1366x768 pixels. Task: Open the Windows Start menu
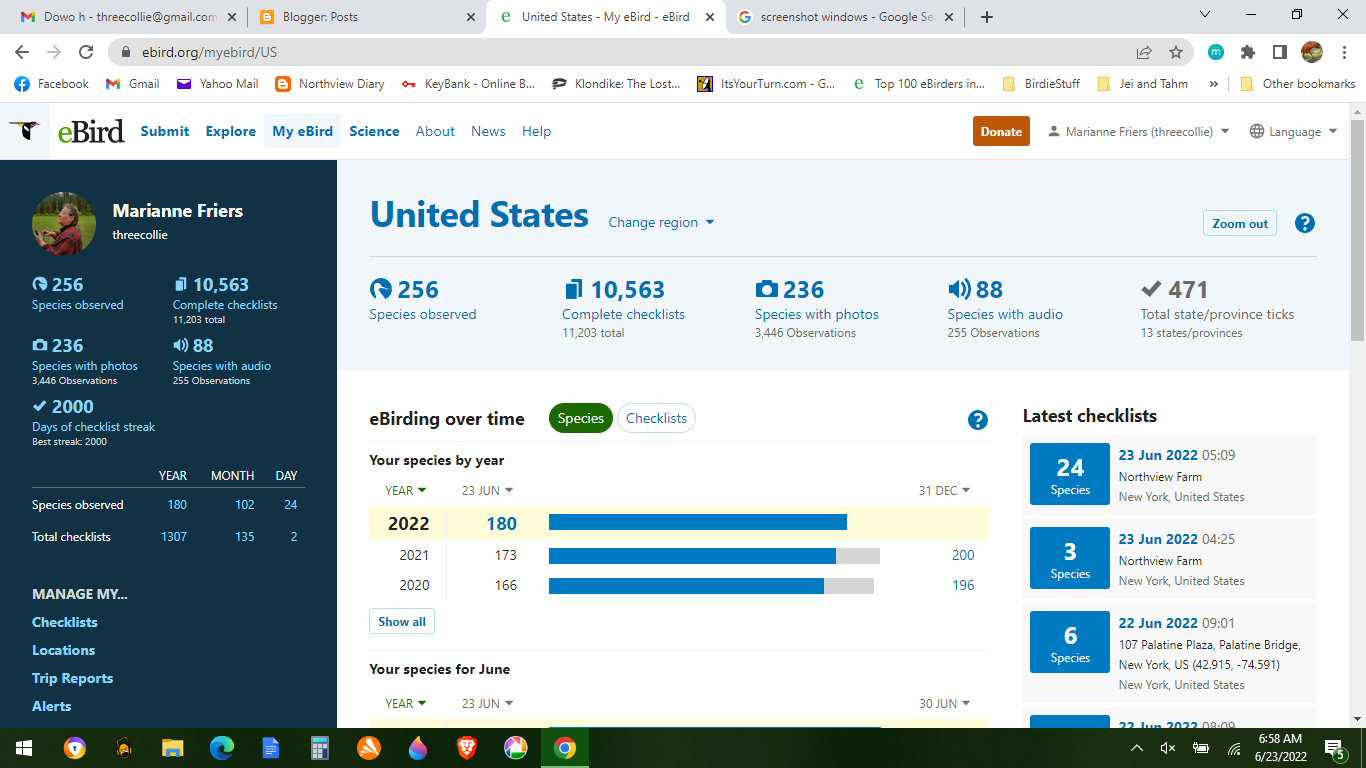tap(24, 747)
